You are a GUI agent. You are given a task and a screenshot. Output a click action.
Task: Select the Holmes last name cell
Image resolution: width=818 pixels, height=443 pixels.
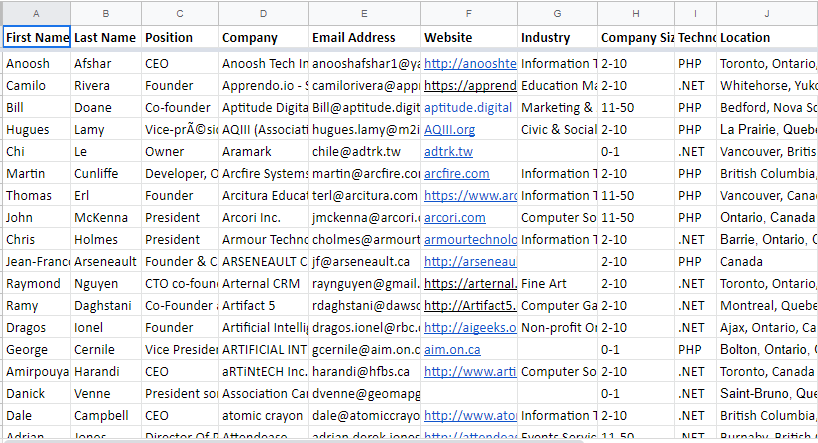tap(106, 240)
